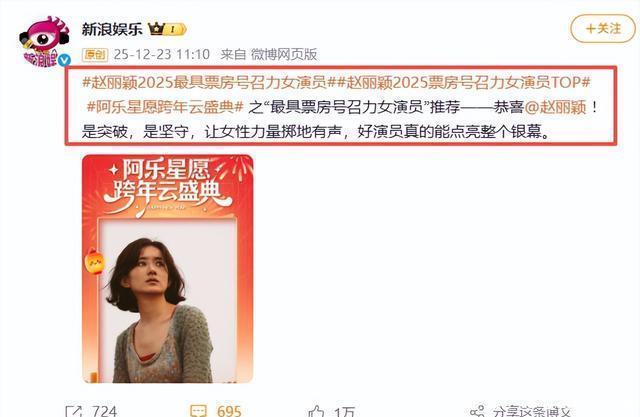Open the @赵丽颖 mention link
640x417 pixels.
click(555, 107)
